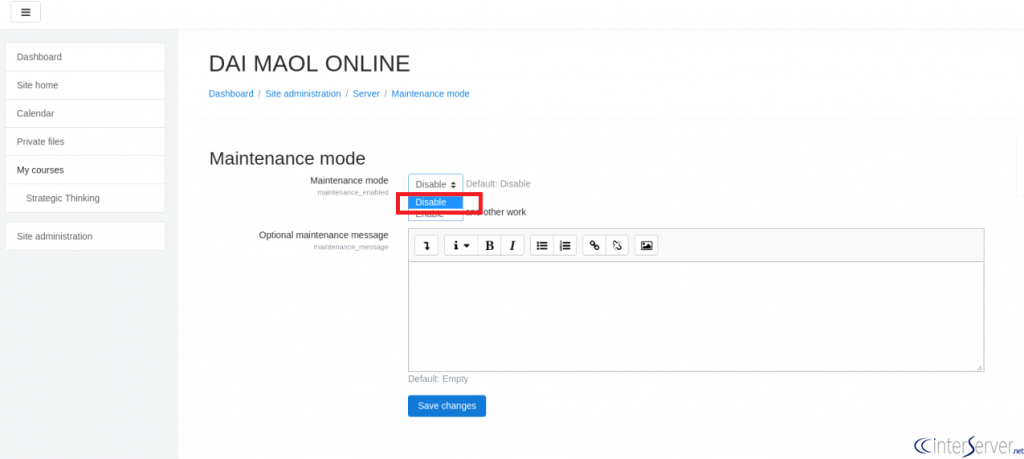The height and width of the screenshot is (459, 1024).
Task: Insert a link in the message
Action: pyautogui.click(x=594, y=245)
